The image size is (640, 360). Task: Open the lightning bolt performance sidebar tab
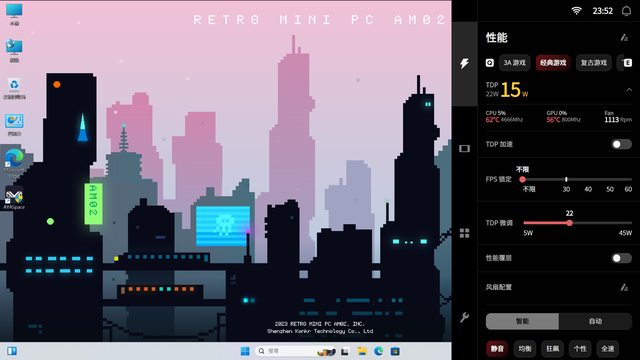click(464, 63)
